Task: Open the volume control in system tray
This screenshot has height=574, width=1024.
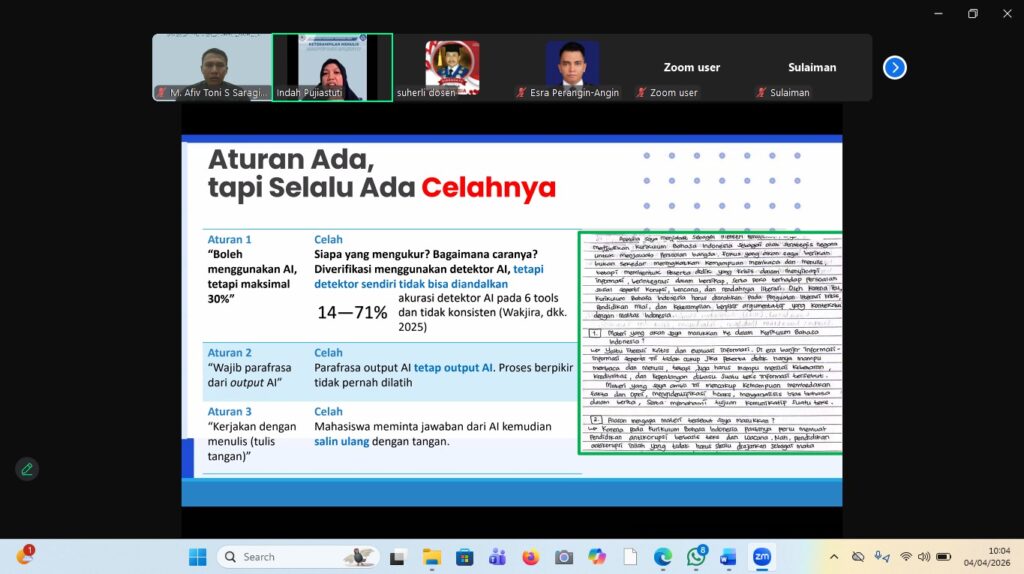Action: [x=924, y=557]
